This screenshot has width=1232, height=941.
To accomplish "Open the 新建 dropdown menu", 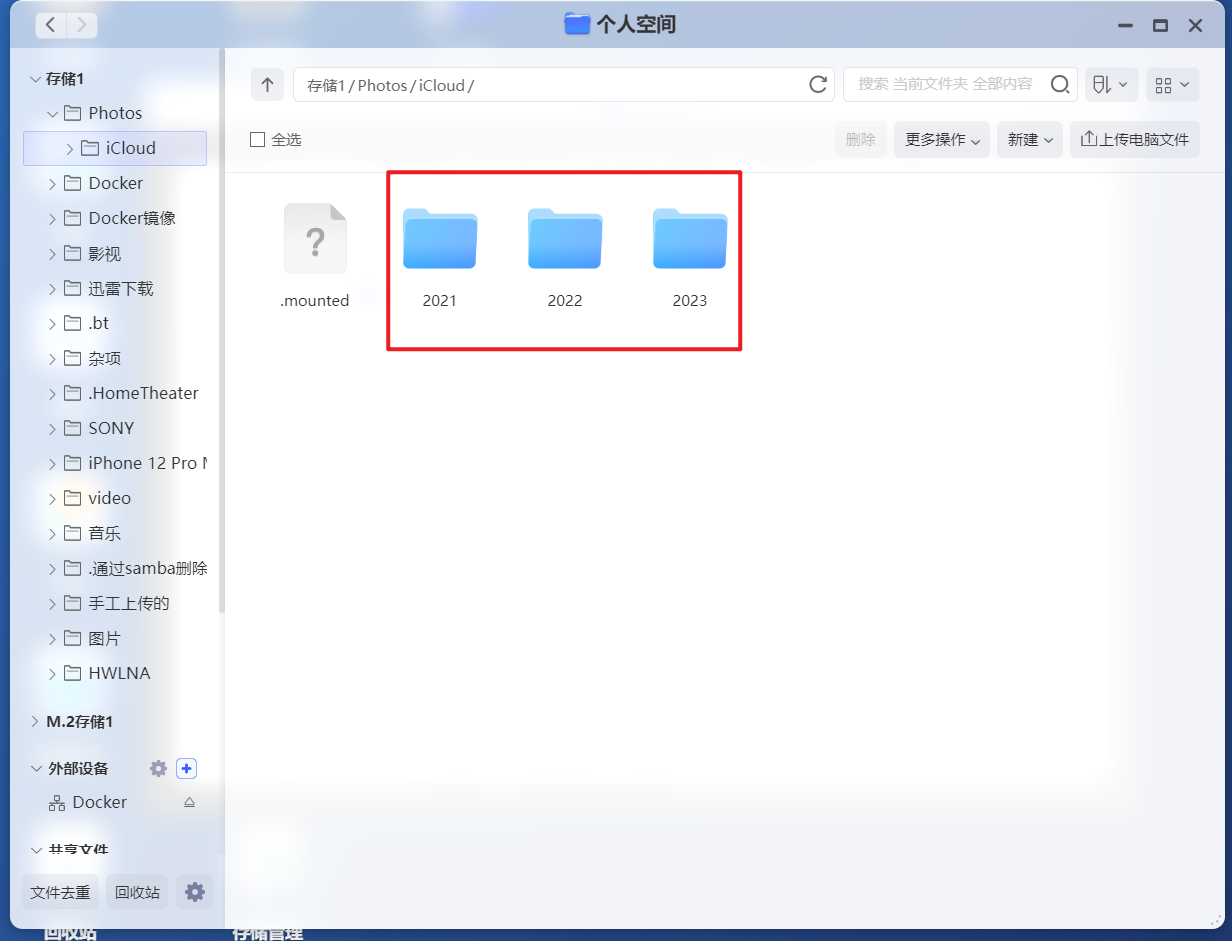I will pyautogui.click(x=1029, y=139).
